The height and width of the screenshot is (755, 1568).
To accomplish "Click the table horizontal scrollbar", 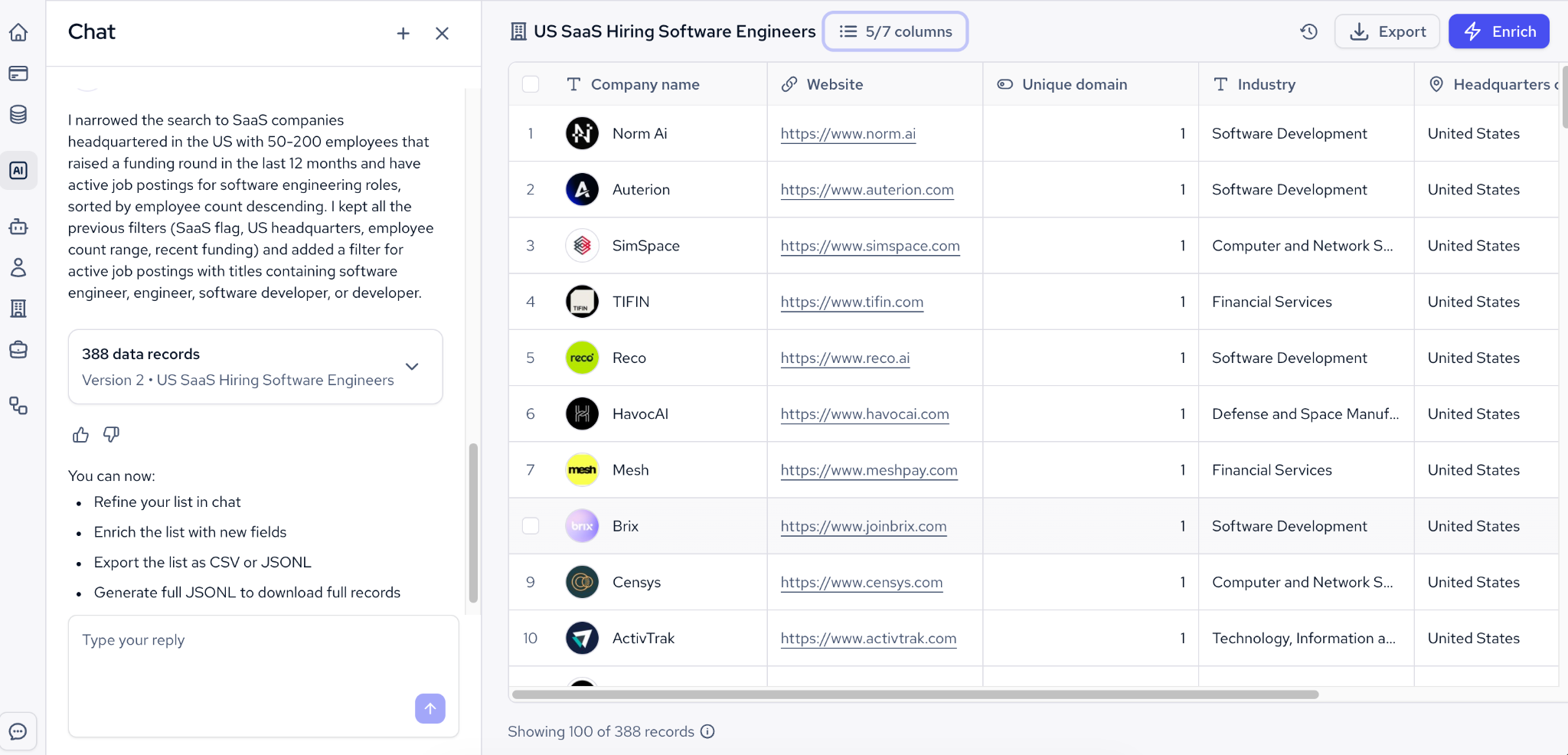I will click(x=915, y=695).
